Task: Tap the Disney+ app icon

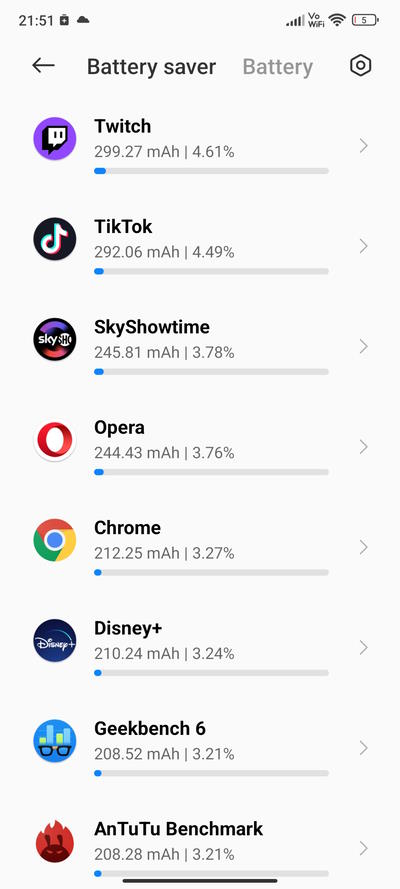Action: pyautogui.click(x=54, y=641)
